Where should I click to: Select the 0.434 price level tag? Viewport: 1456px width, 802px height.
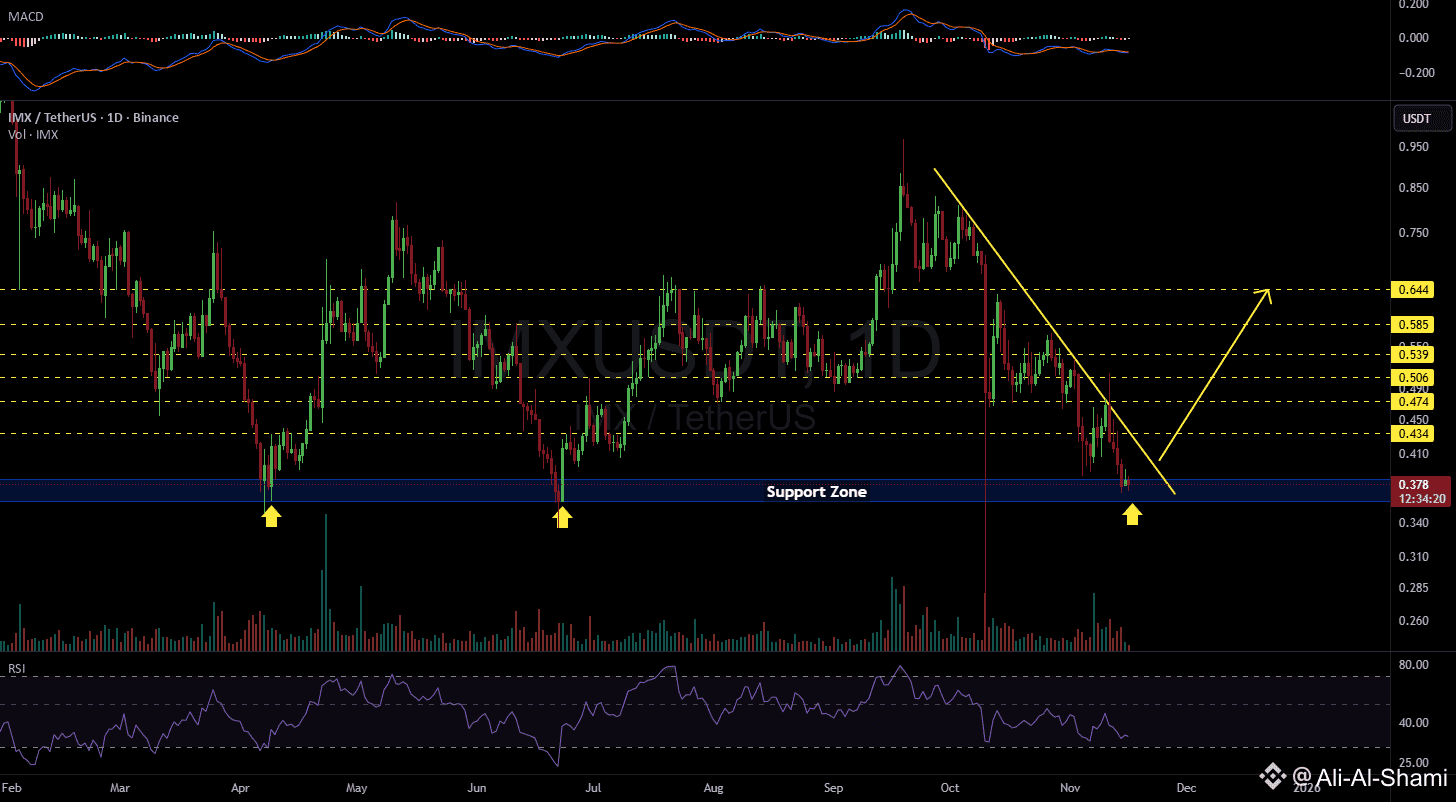tap(1413, 433)
